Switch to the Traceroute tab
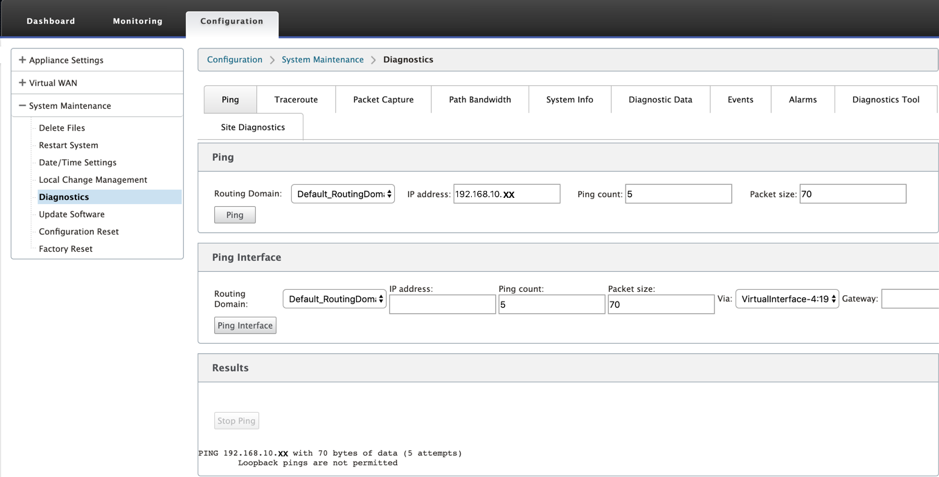939x477 pixels. pos(296,99)
